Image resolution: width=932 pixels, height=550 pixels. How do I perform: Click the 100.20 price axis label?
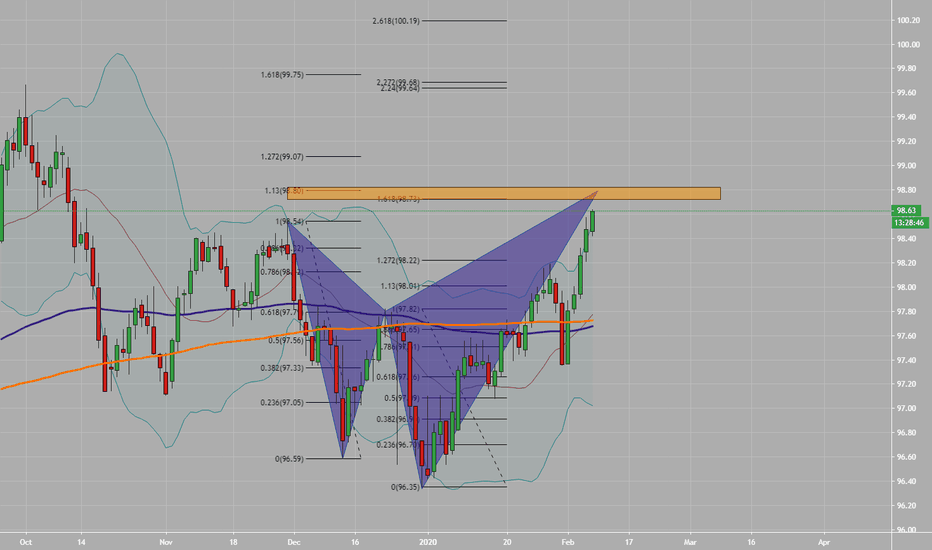(908, 20)
